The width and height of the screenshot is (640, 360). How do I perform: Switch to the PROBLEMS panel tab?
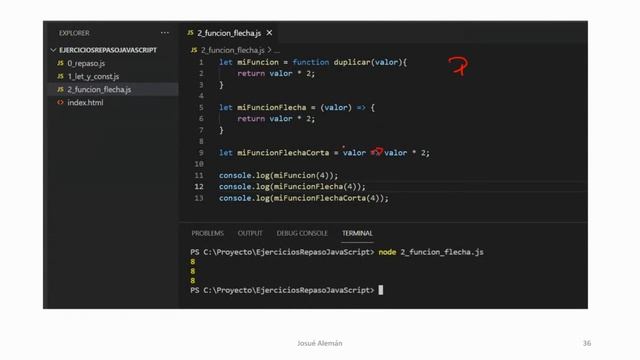pyautogui.click(x=207, y=233)
